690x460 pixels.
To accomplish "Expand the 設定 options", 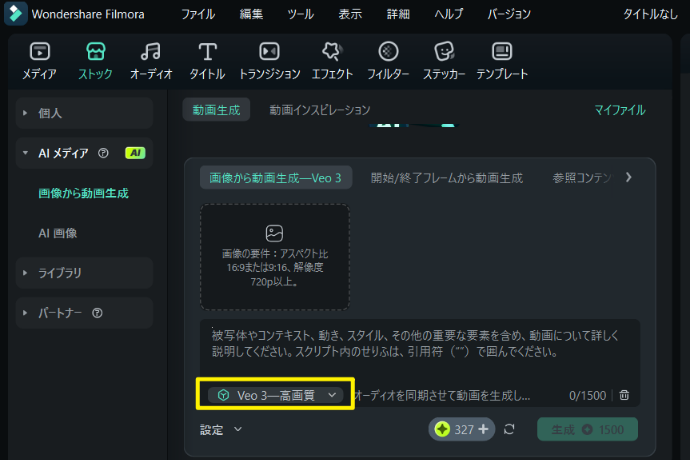I will tap(220, 430).
